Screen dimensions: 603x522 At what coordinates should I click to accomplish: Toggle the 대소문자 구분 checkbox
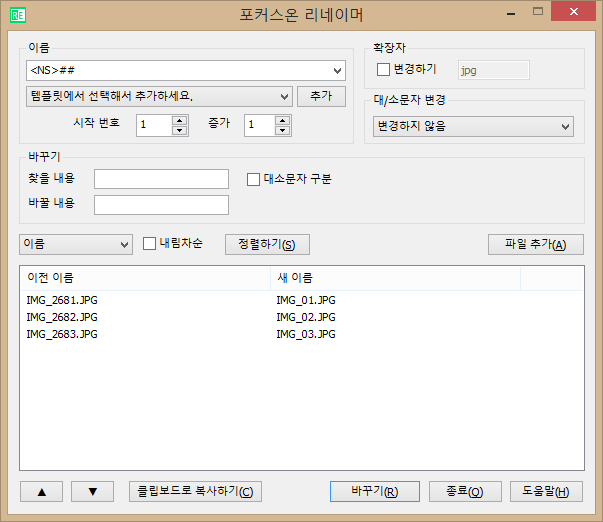253,179
